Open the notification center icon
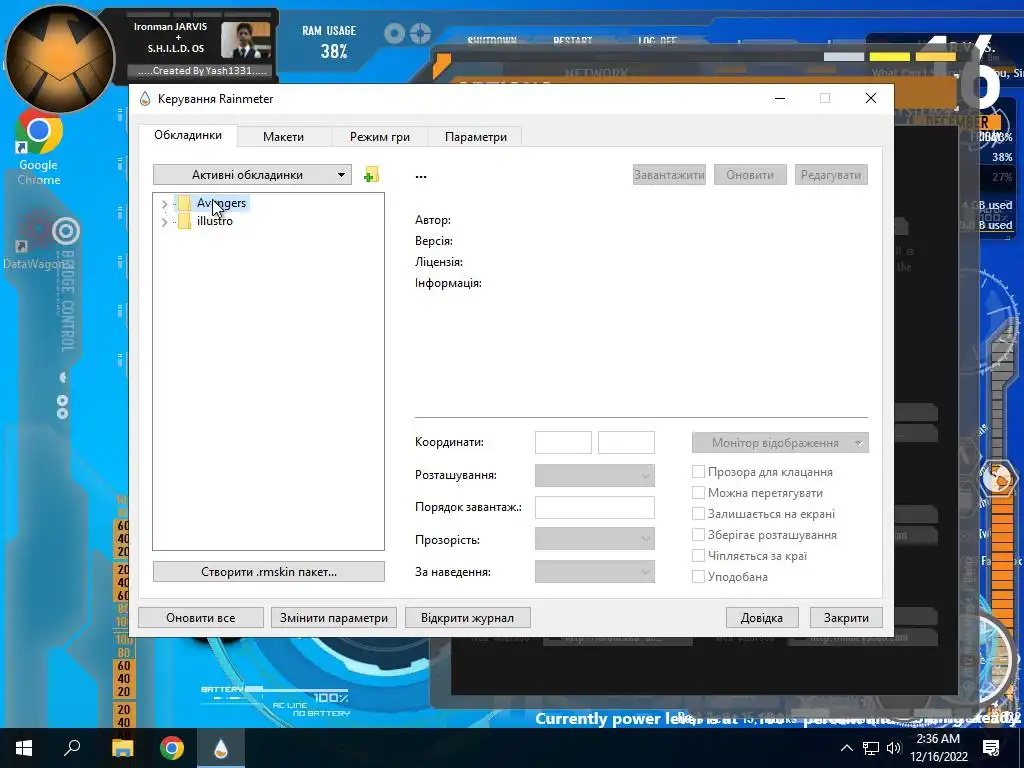Screen dimensions: 1024x768 click(x=991, y=748)
